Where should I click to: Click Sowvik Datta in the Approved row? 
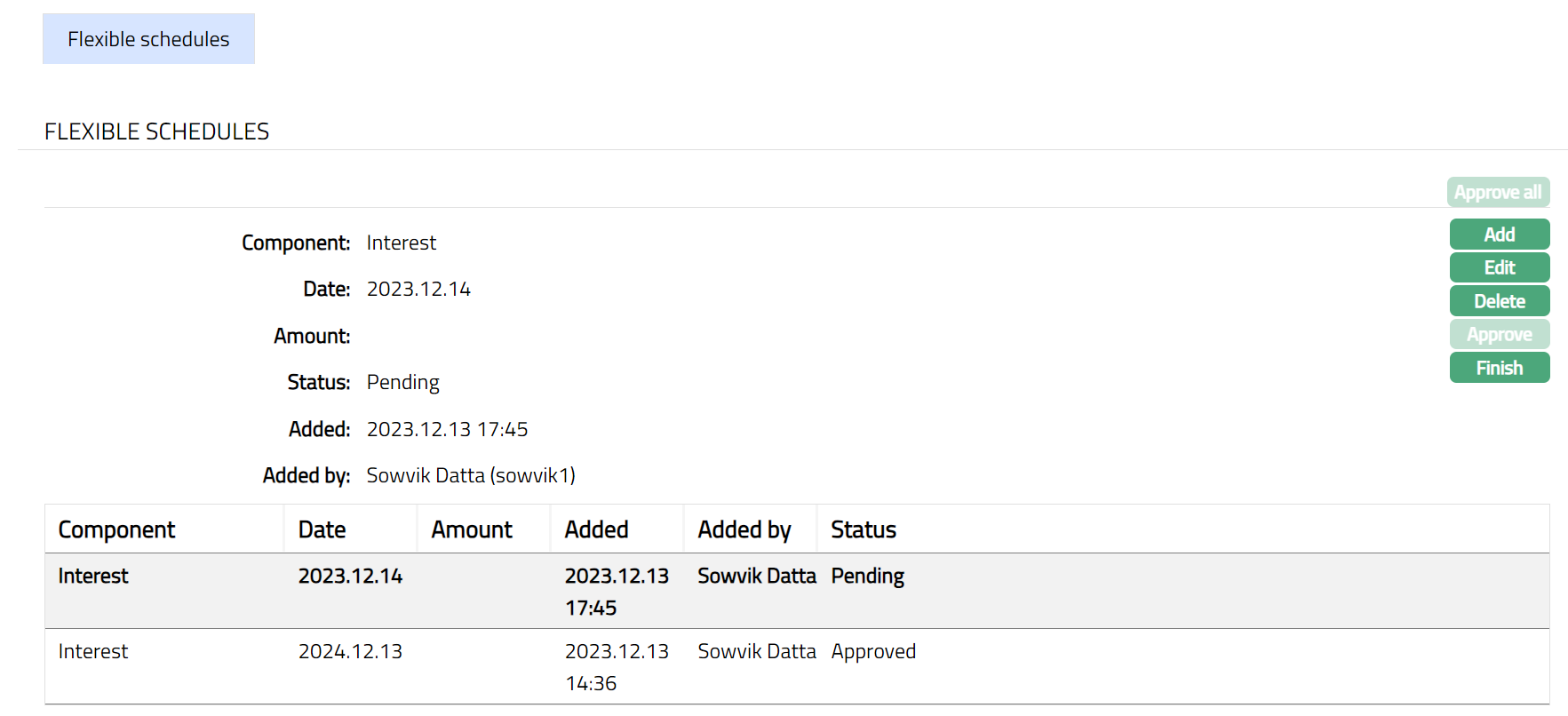point(756,652)
